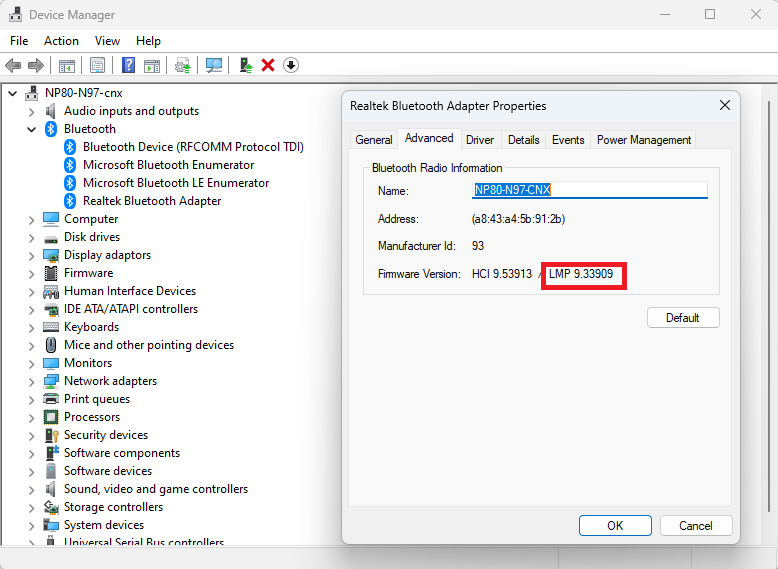Image resolution: width=778 pixels, height=569 pixels.
Task: Click the System devices icon
Action: 51,525
